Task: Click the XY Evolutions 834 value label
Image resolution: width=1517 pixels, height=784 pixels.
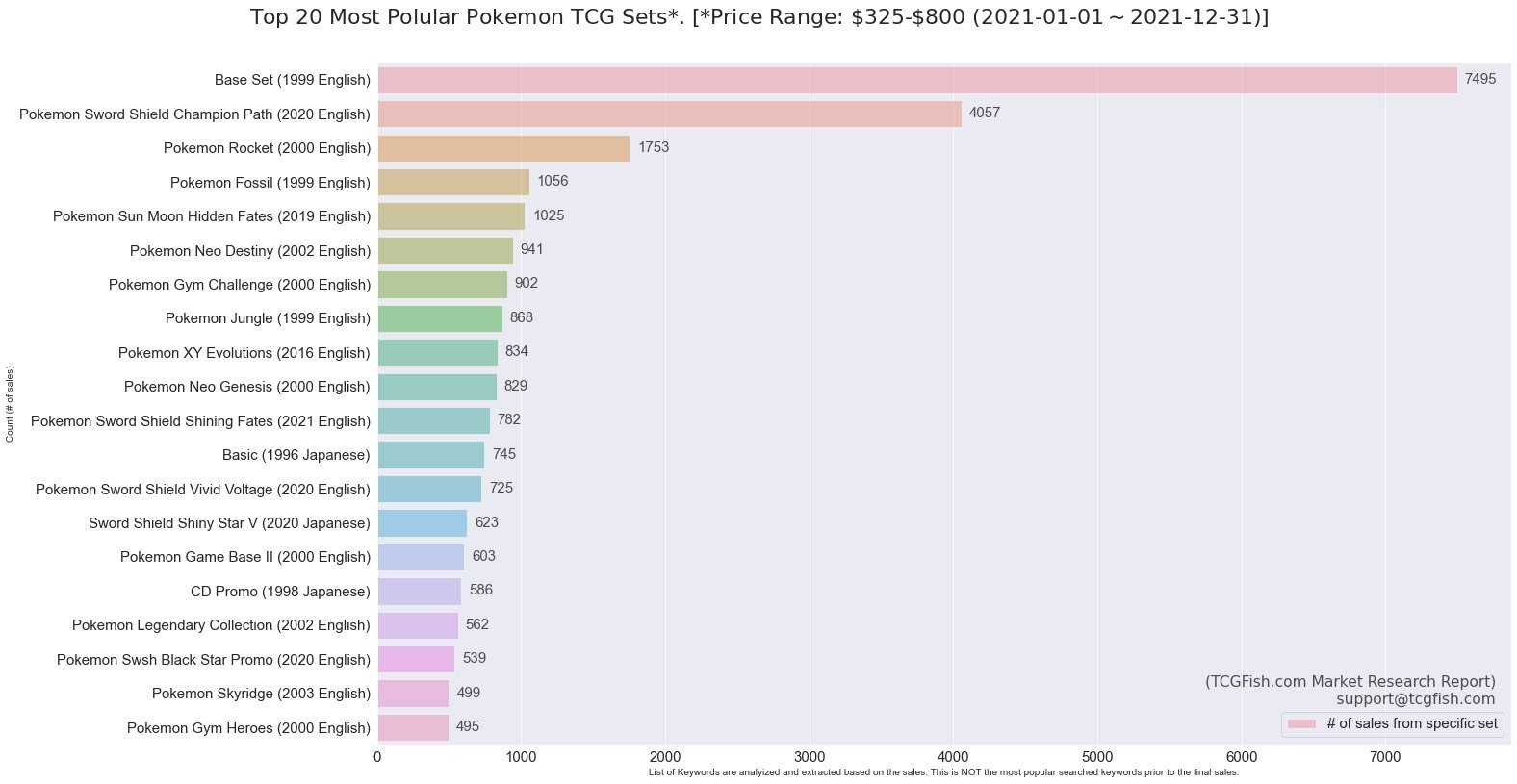Action: [x=516, y=351]
